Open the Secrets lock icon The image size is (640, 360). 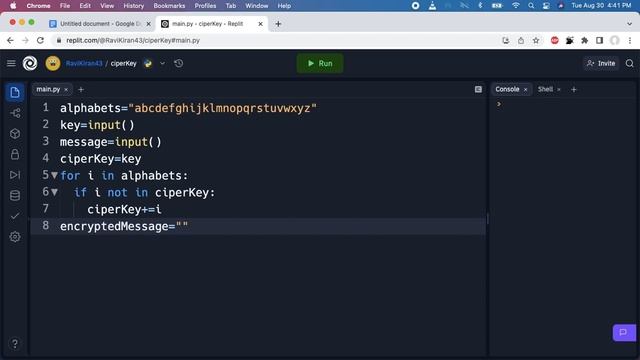[15, 154]
